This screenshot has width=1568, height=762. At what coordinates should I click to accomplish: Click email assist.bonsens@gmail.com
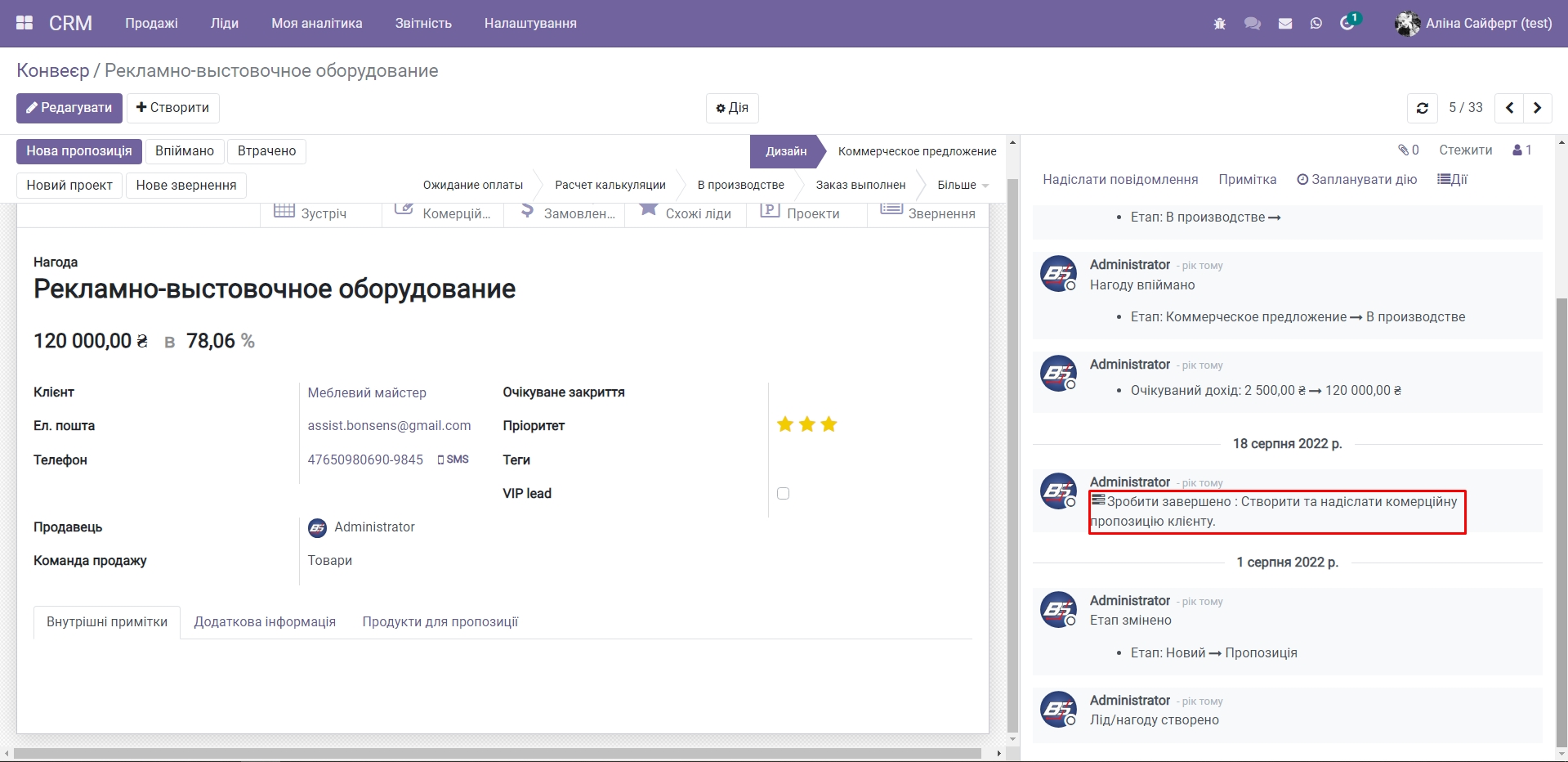pyautogui.click(x=389, y=426)
